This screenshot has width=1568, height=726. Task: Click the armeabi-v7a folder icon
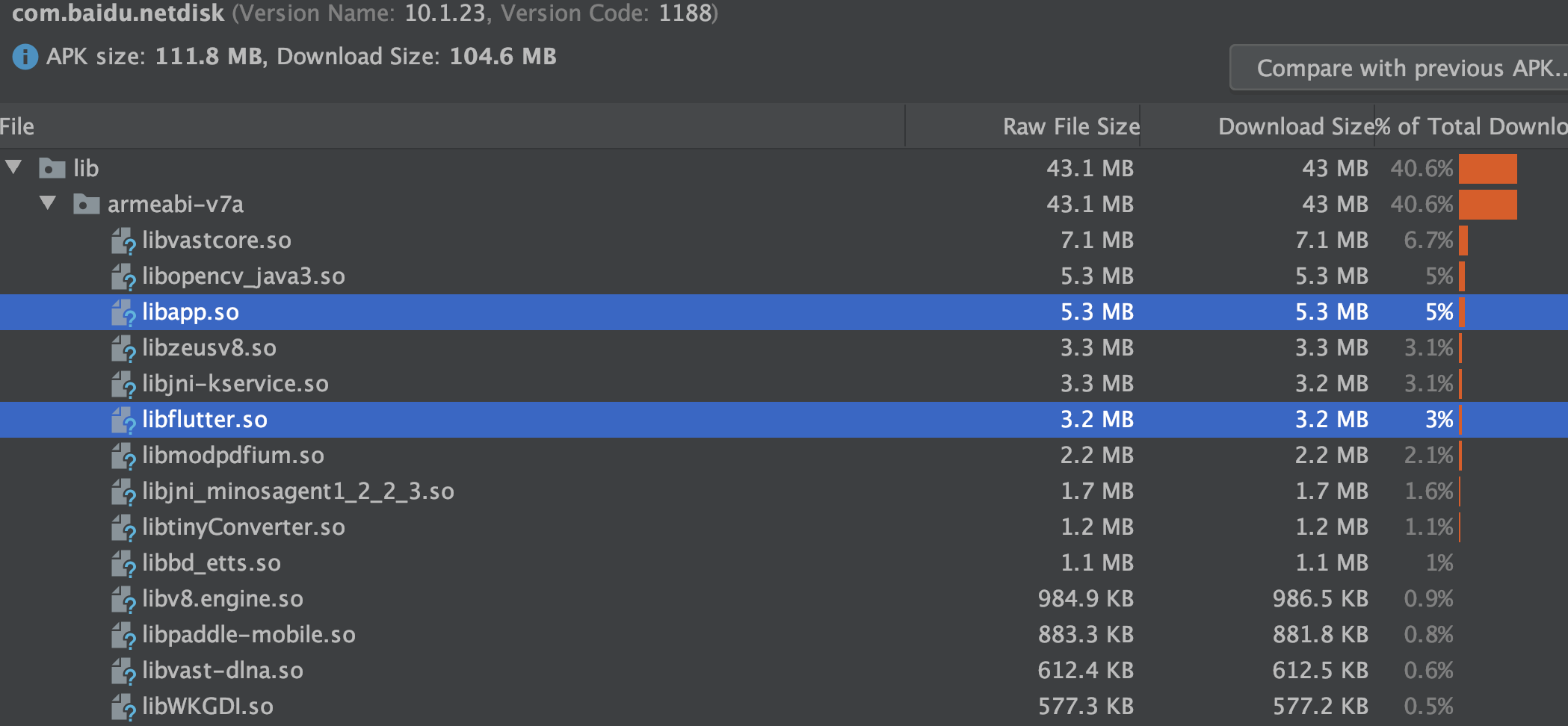[87, 204]
